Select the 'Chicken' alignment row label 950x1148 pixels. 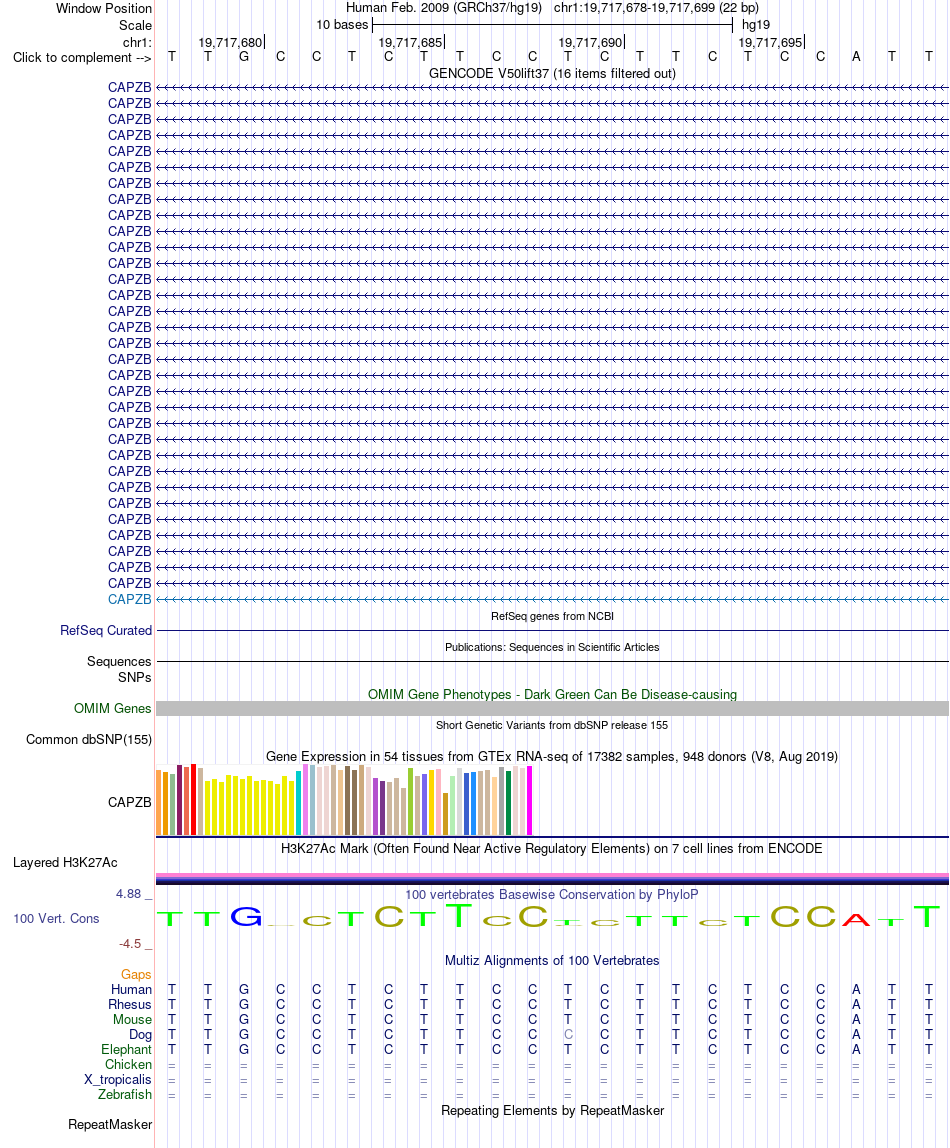click(128, 1065)
